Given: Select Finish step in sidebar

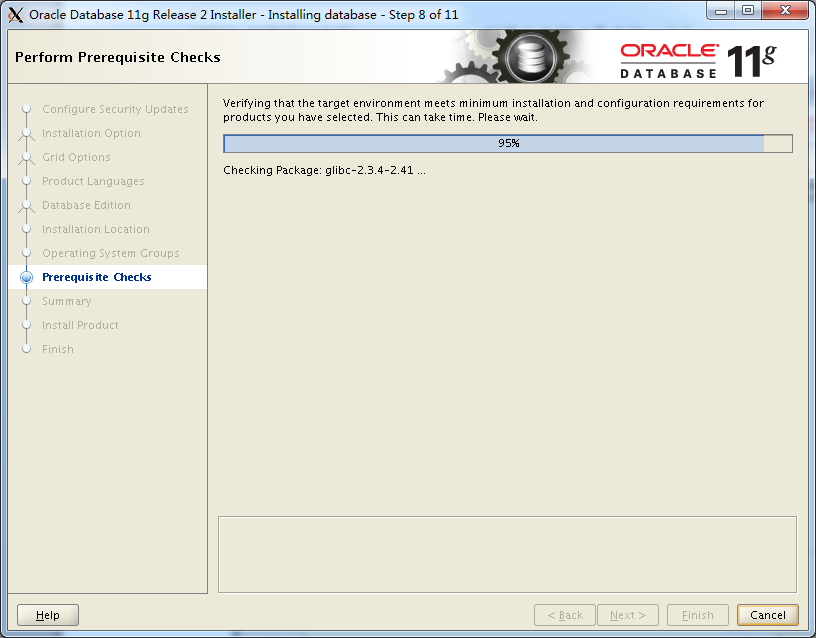Looking at the screenshot, I should 58,349.
